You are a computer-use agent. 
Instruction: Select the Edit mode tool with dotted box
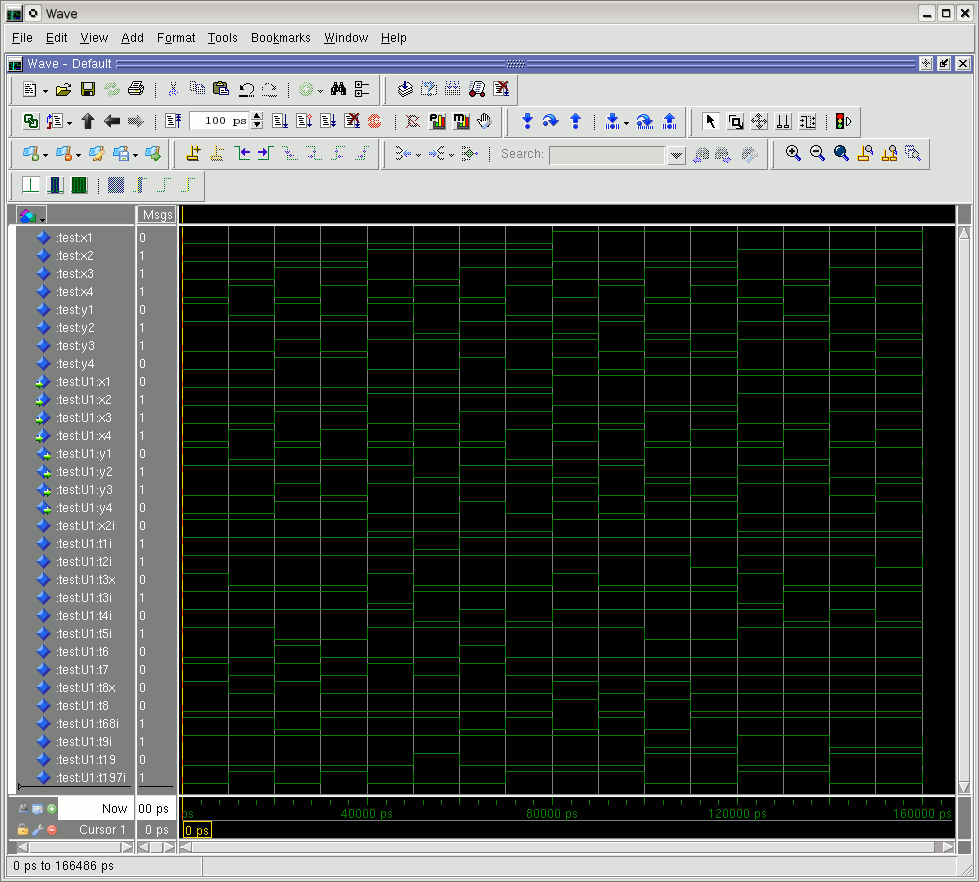(x=807, y=121)
